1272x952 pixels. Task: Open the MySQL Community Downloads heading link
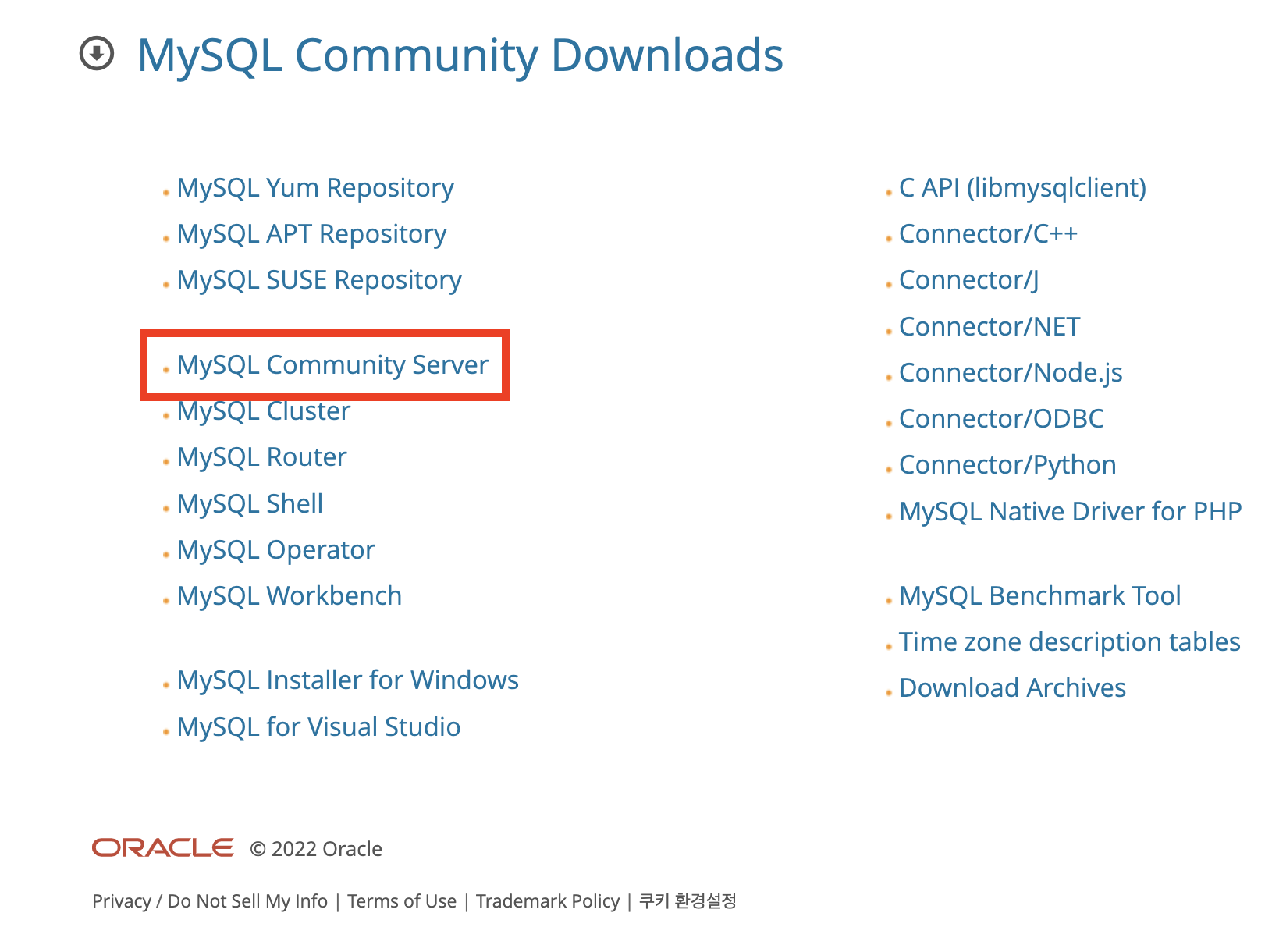coord(460,55)
